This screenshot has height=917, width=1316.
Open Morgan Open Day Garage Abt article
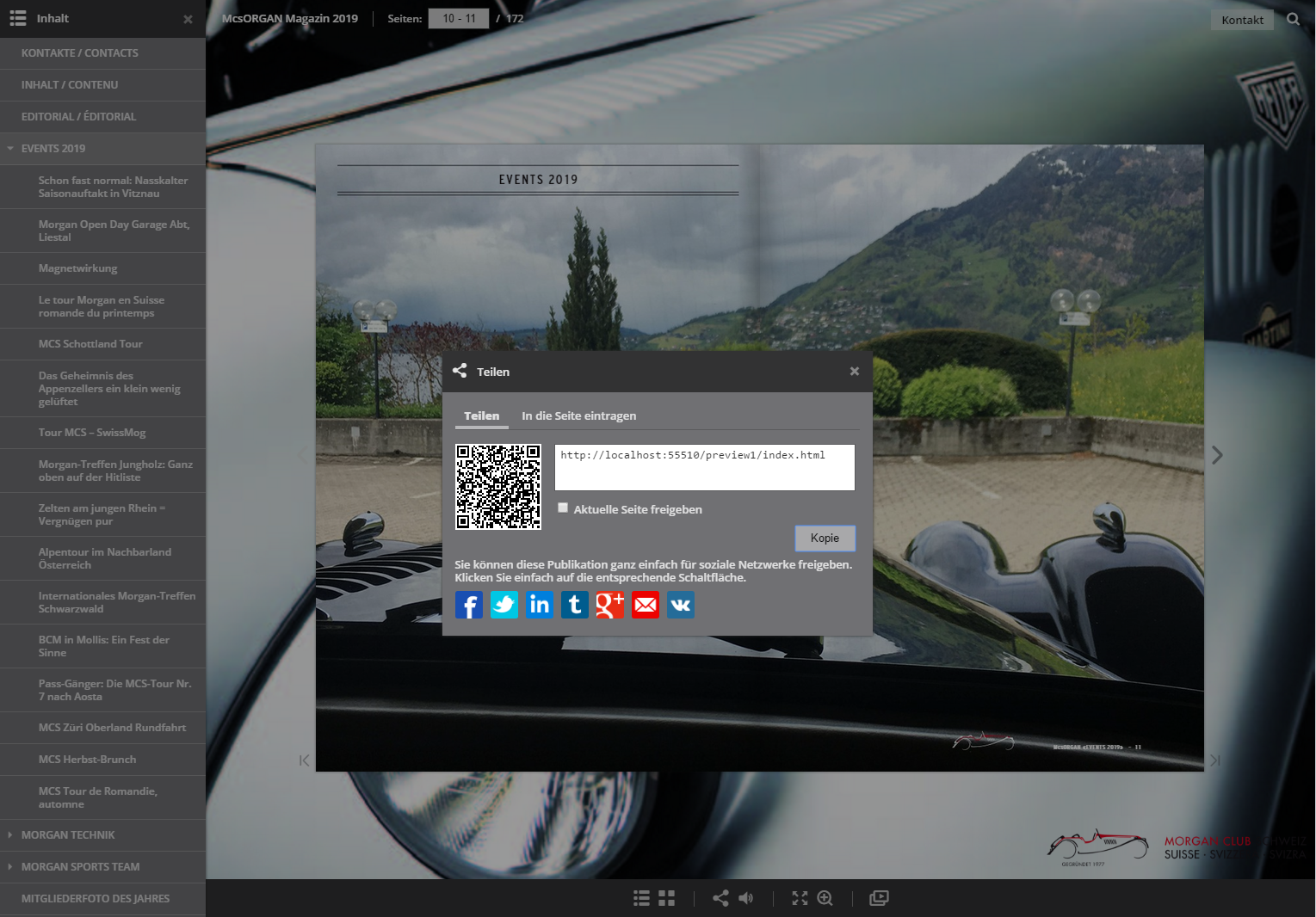(x=102, y=231)
